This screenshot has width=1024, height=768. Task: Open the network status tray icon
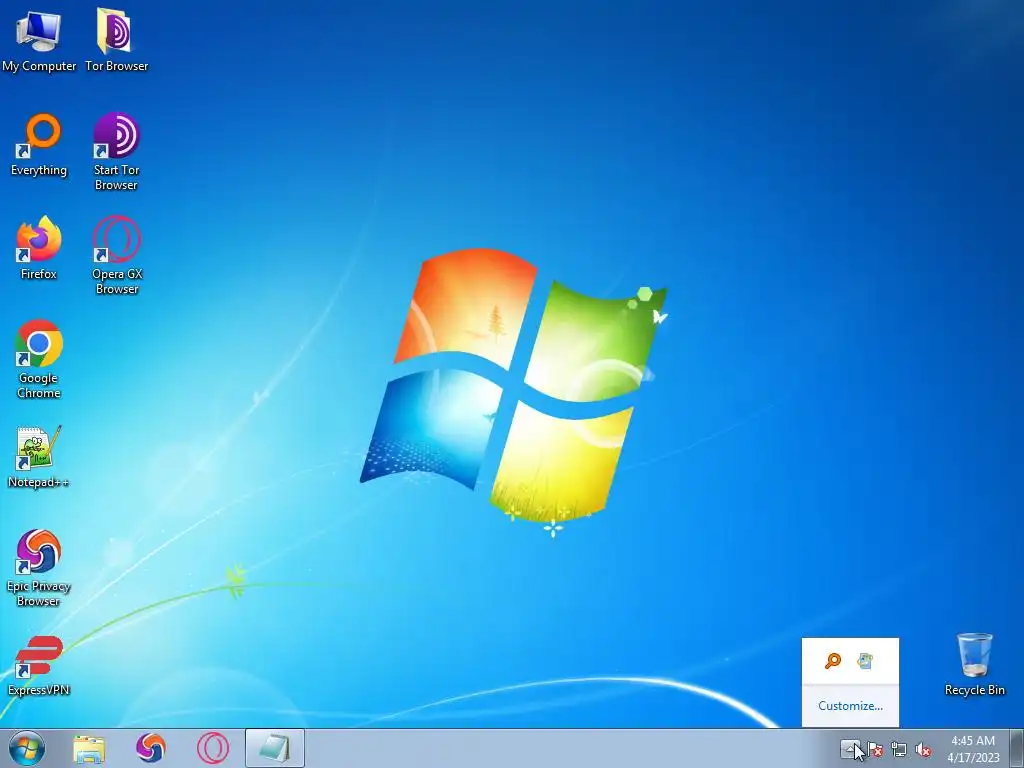pos(899,749)
